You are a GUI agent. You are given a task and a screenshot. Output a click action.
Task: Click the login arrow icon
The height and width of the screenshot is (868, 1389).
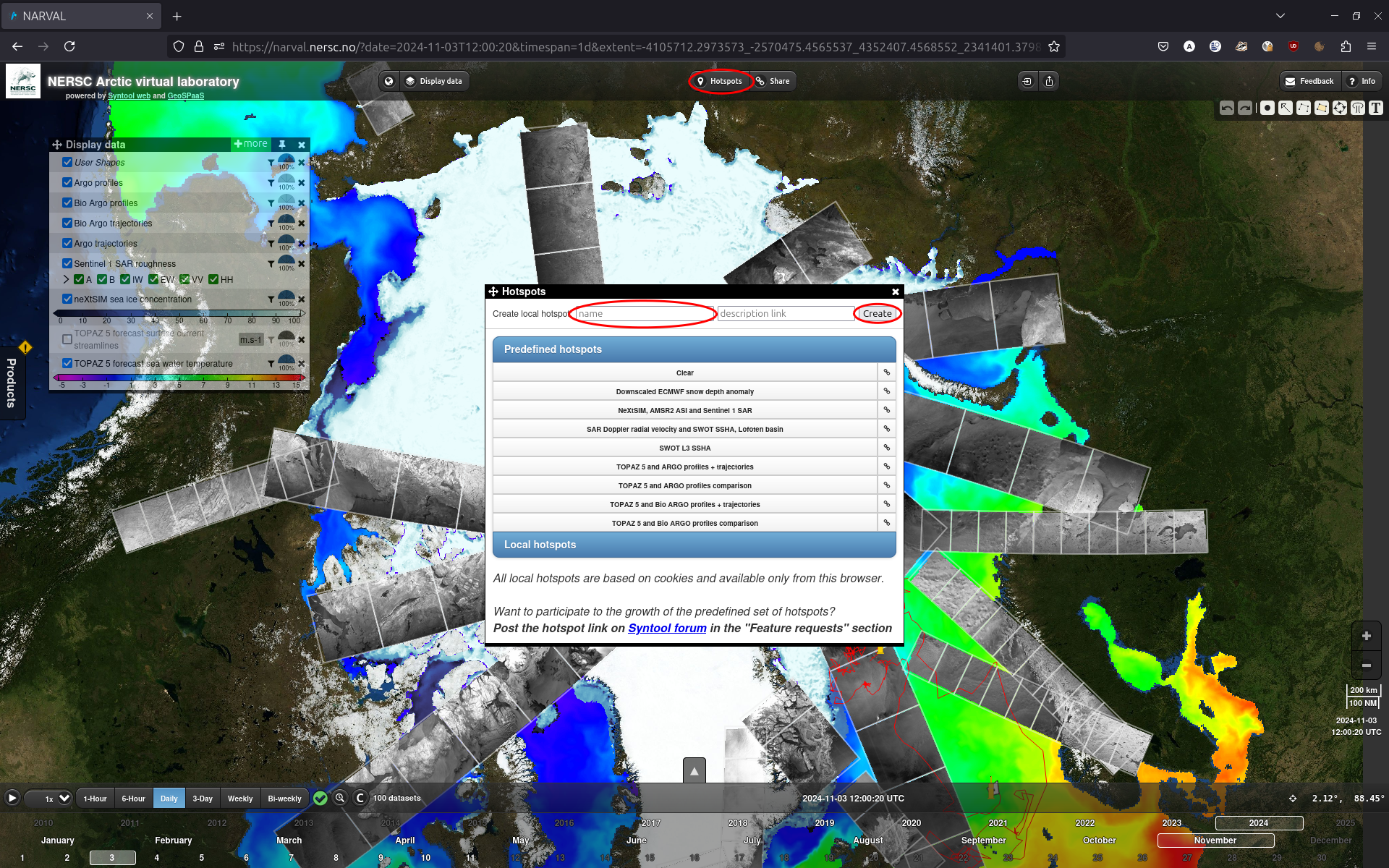pyautogui.click(x=1027, y=81)
